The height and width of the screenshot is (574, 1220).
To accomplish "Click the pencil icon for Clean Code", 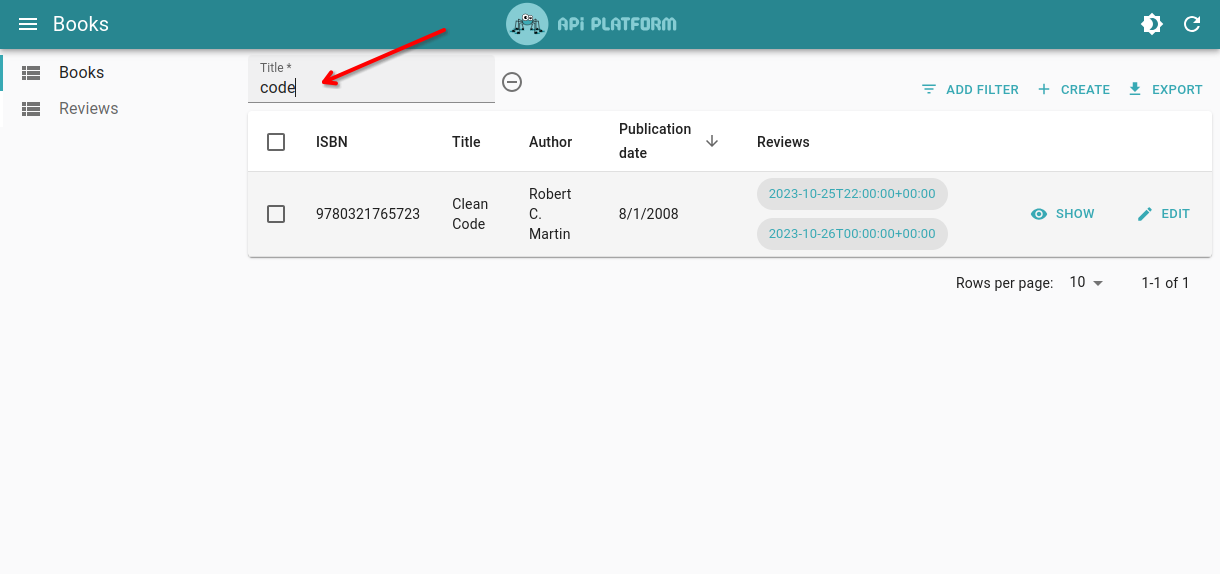I will click(x=1145, y=214).
